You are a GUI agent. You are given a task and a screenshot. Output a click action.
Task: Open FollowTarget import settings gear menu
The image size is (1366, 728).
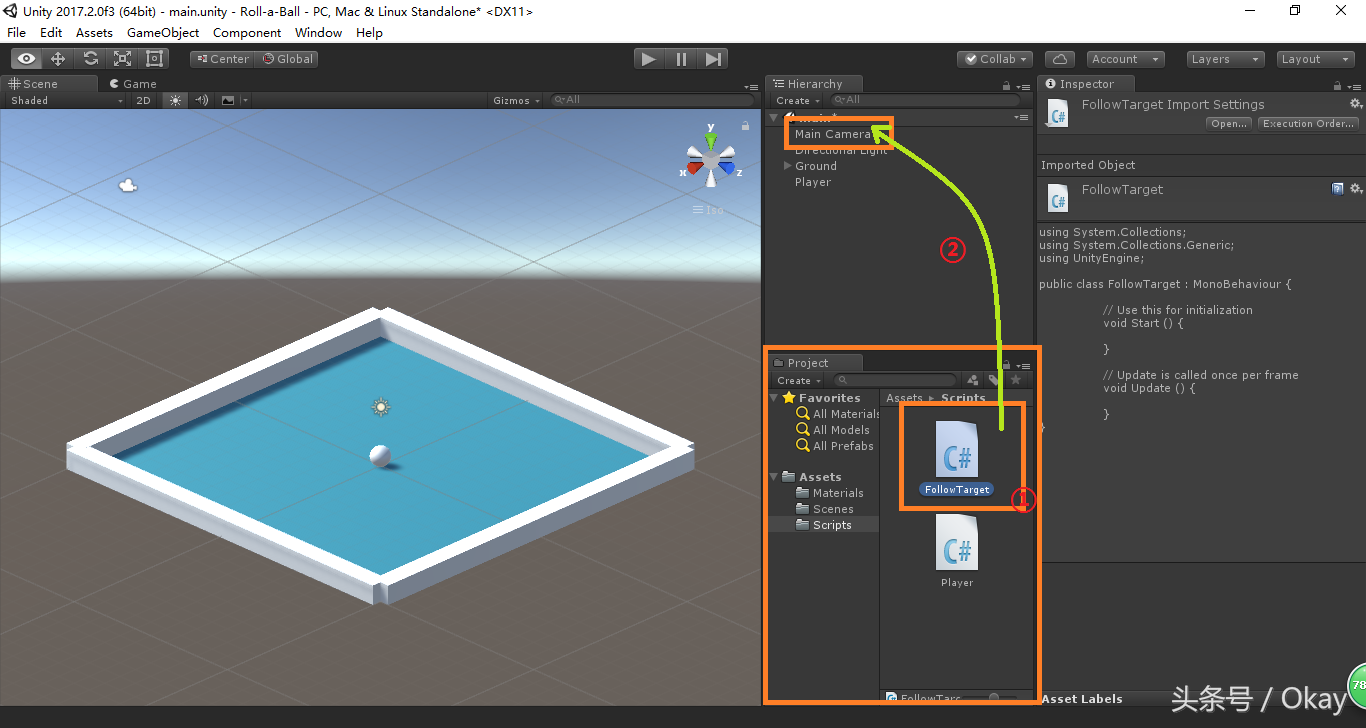1356,104
